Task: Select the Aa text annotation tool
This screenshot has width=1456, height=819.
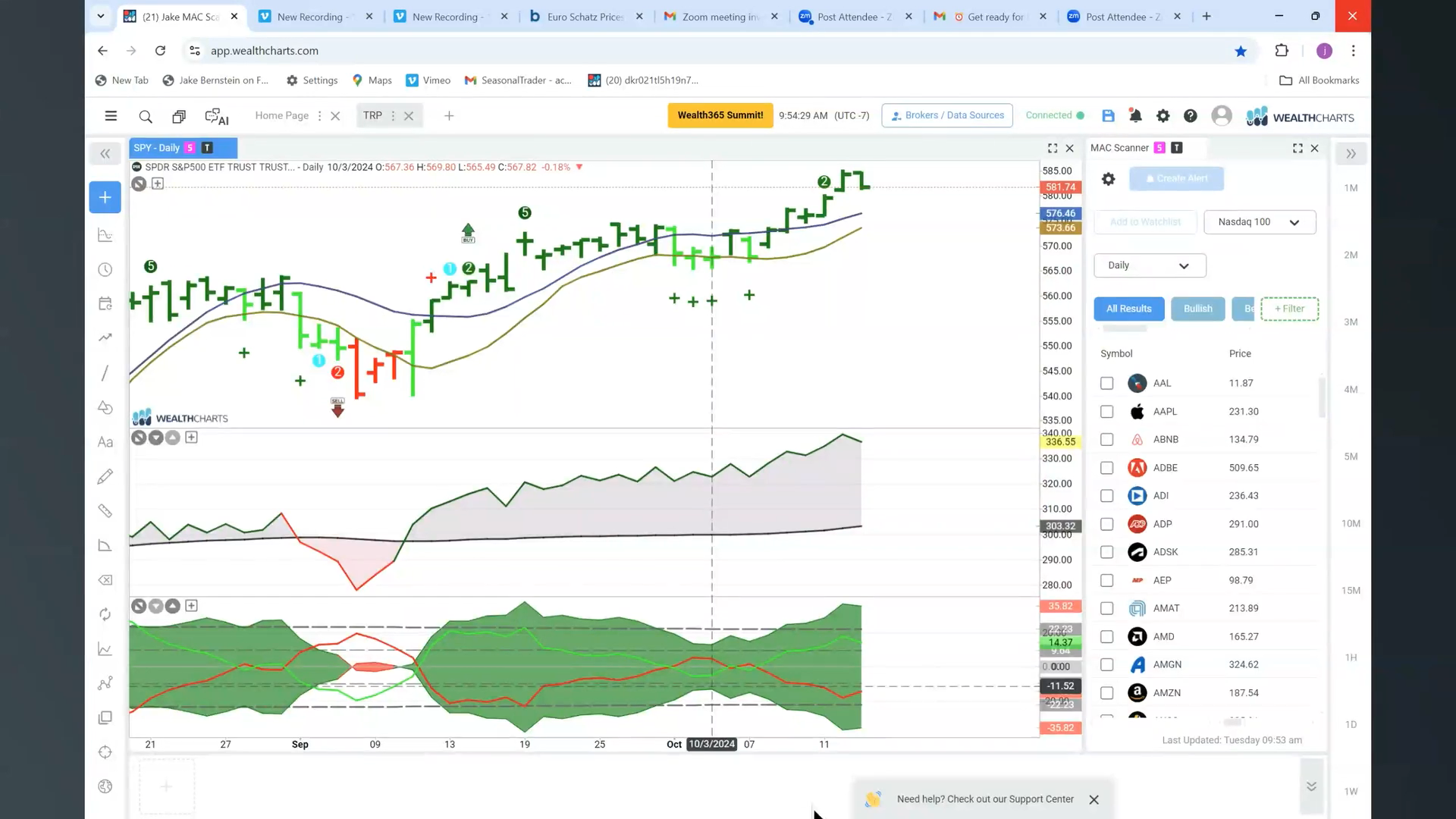Action: [x=105, y=442]
